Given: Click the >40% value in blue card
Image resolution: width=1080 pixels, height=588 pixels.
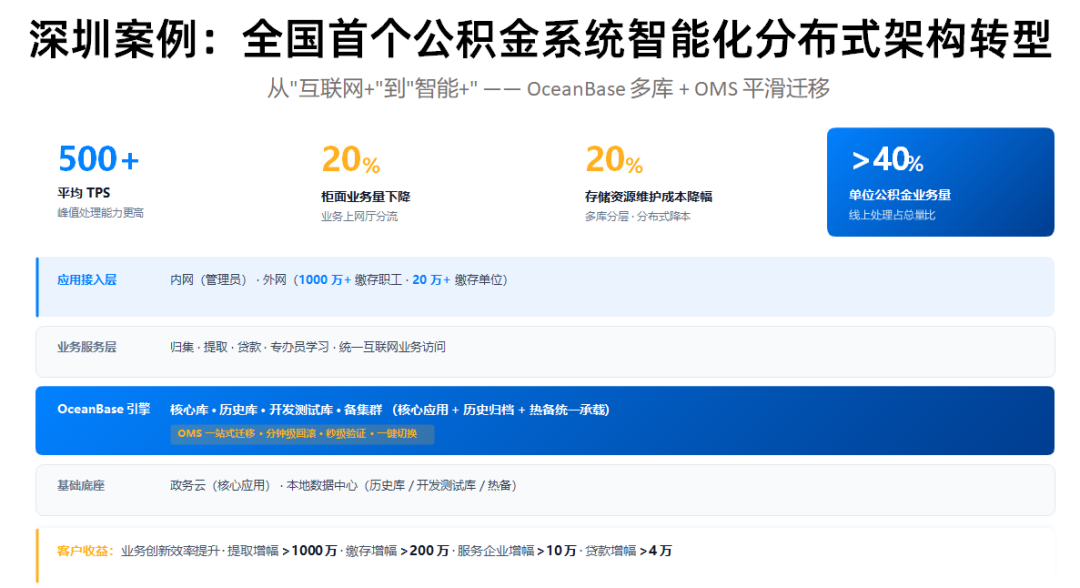Looking at the screenshot, I should [887, 160].
